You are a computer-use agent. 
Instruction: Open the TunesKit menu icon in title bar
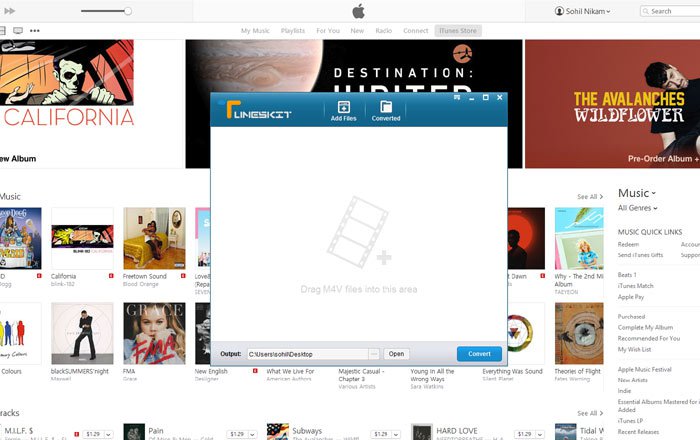tap(457, 97)
